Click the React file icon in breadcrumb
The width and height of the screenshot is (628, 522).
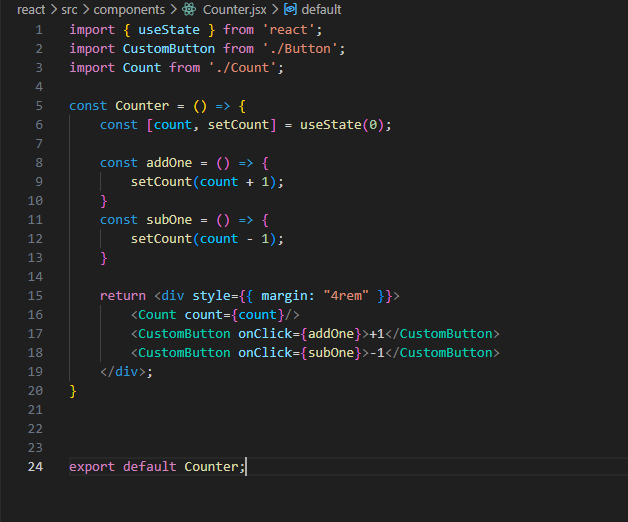(x=189, y=9)
